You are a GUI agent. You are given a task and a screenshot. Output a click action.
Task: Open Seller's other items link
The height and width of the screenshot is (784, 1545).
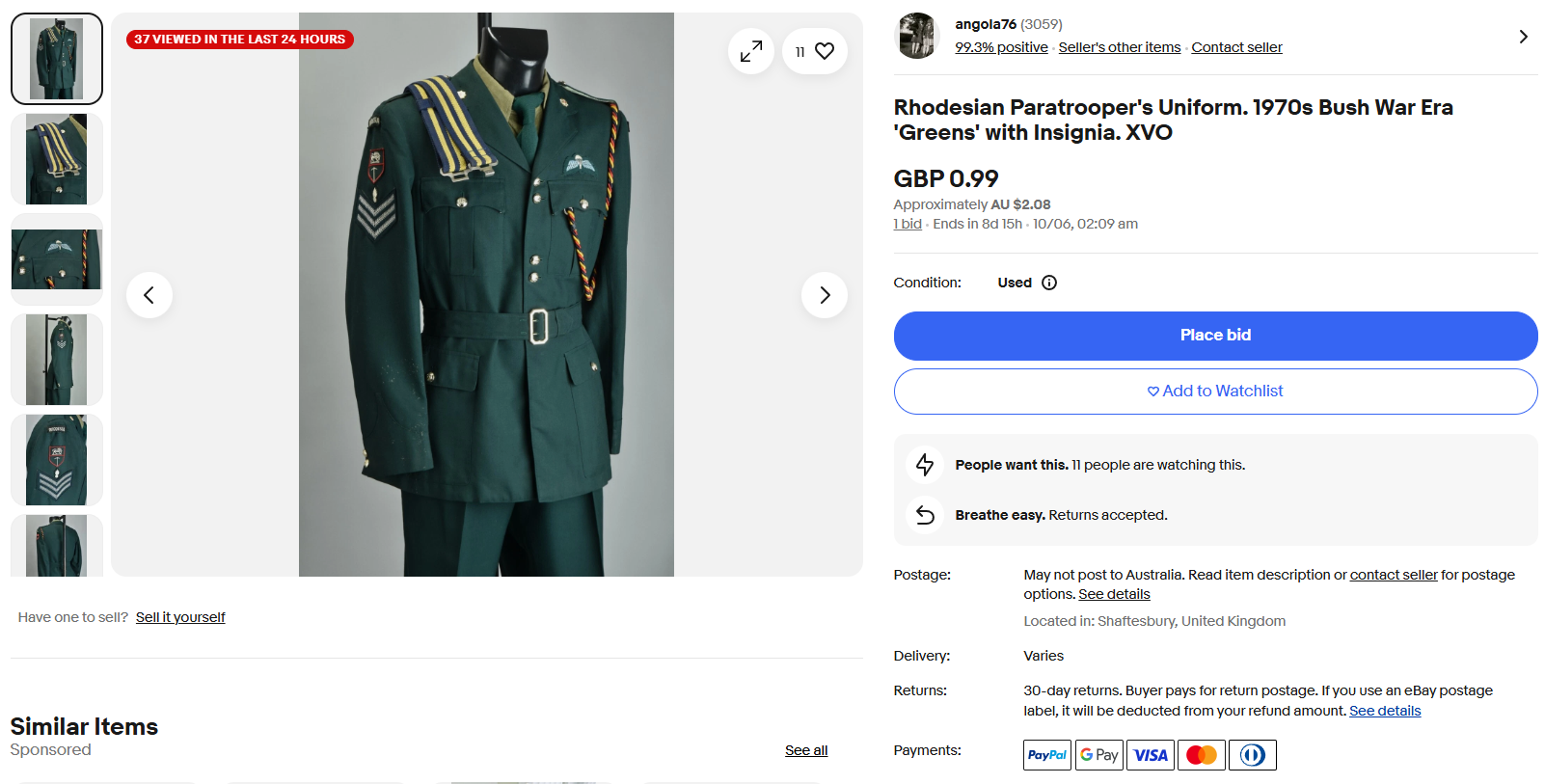pyautogui.click(x=1119, y=47)
